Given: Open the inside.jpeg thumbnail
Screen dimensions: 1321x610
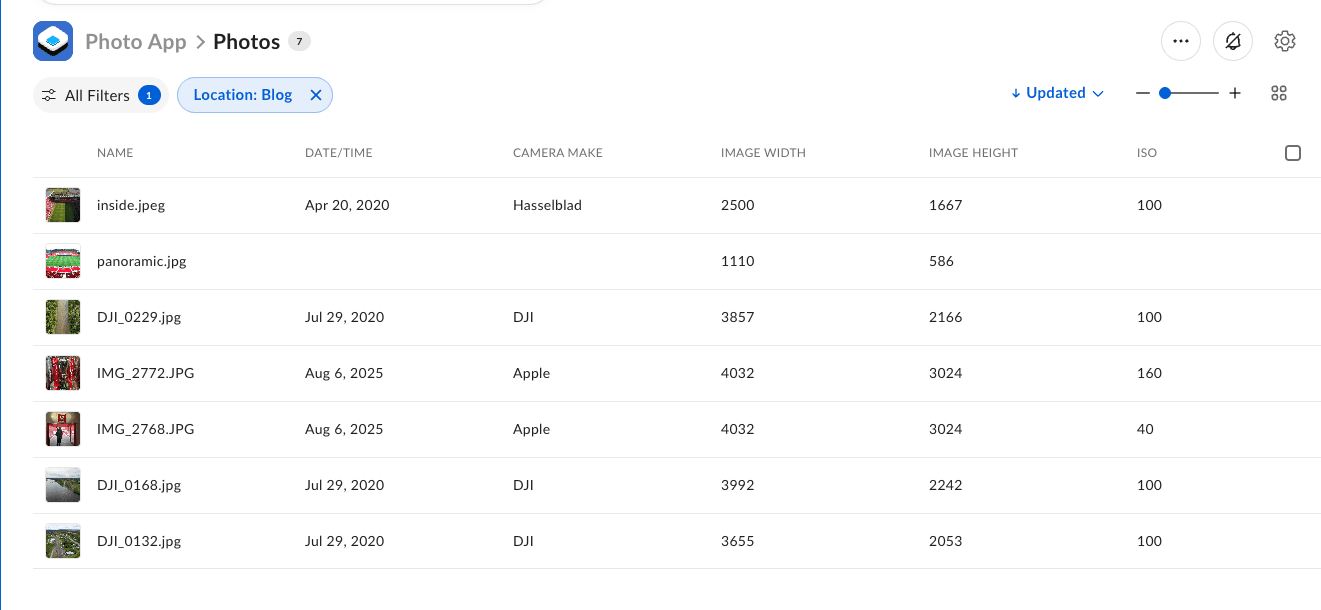Looking at the screenshot, I should pos(63,205).
